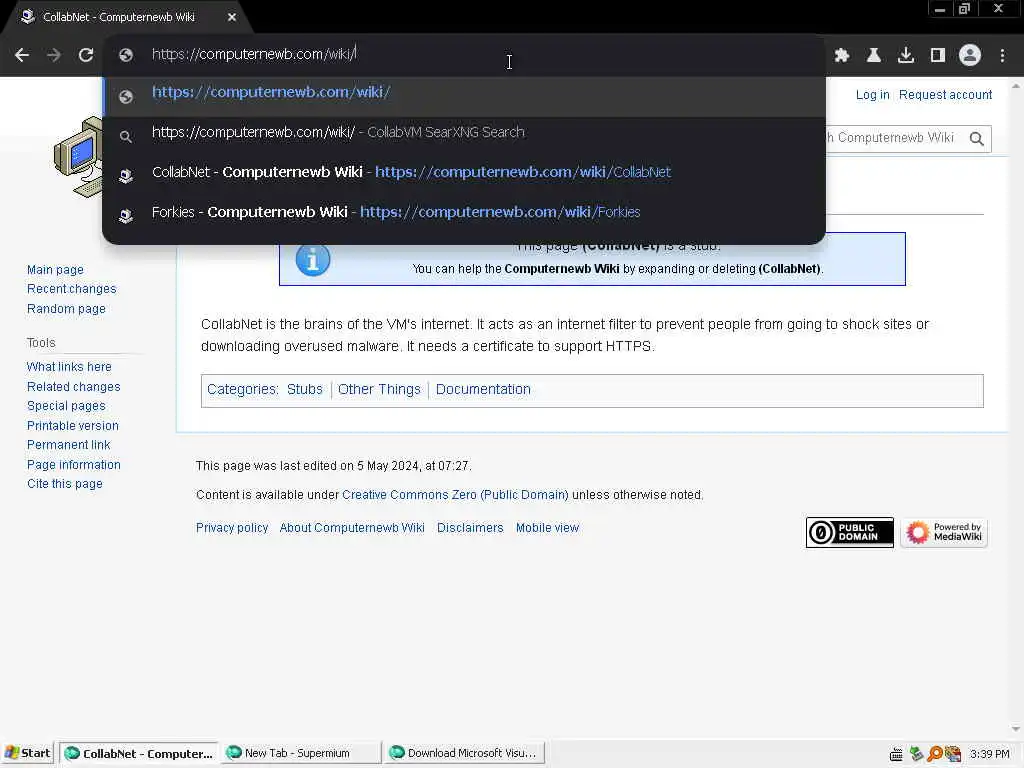
Task: Click the page scrollbar down arrow
Action: coord(1016,729)
